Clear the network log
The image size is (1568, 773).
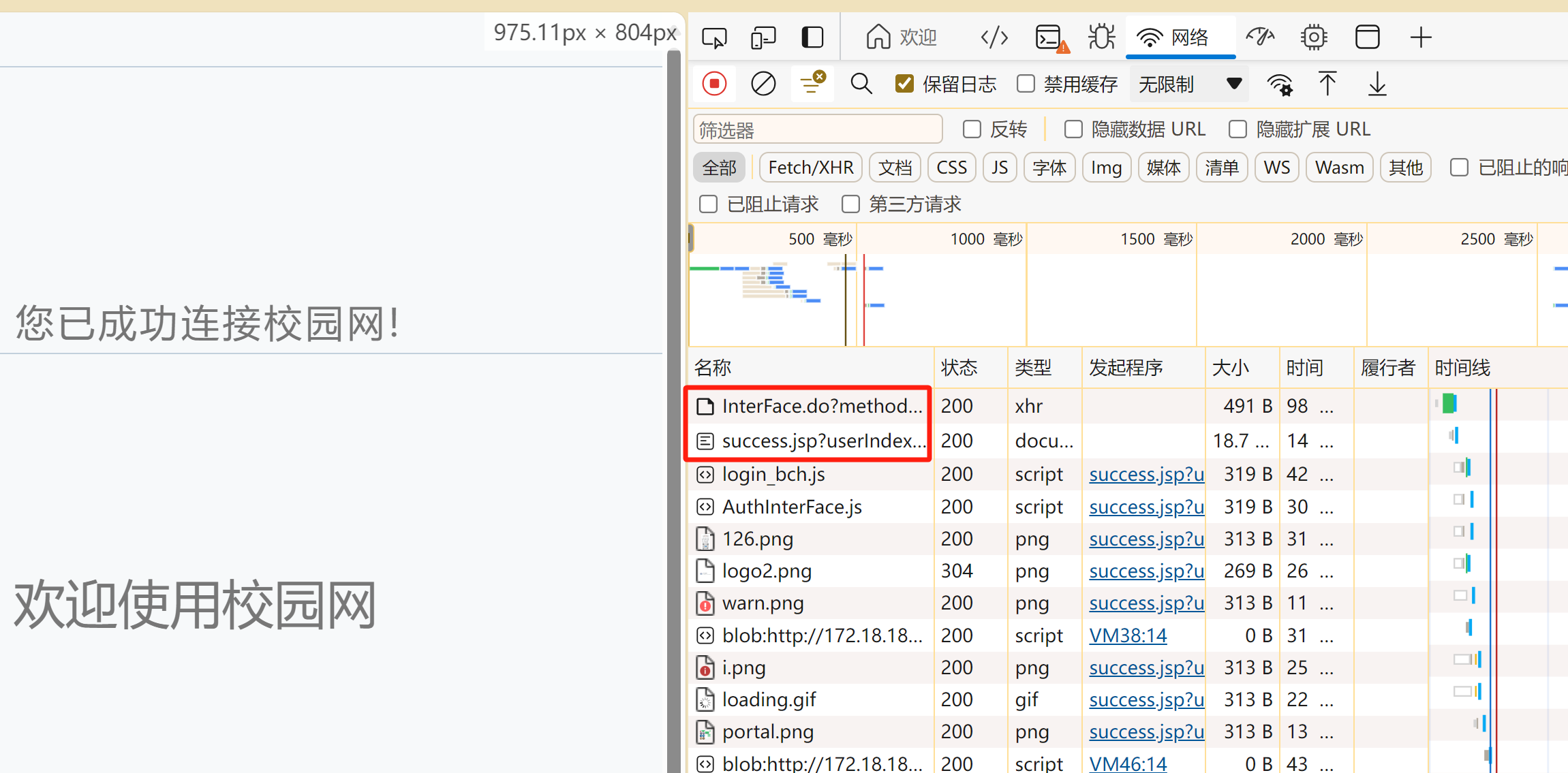(763, 84)
